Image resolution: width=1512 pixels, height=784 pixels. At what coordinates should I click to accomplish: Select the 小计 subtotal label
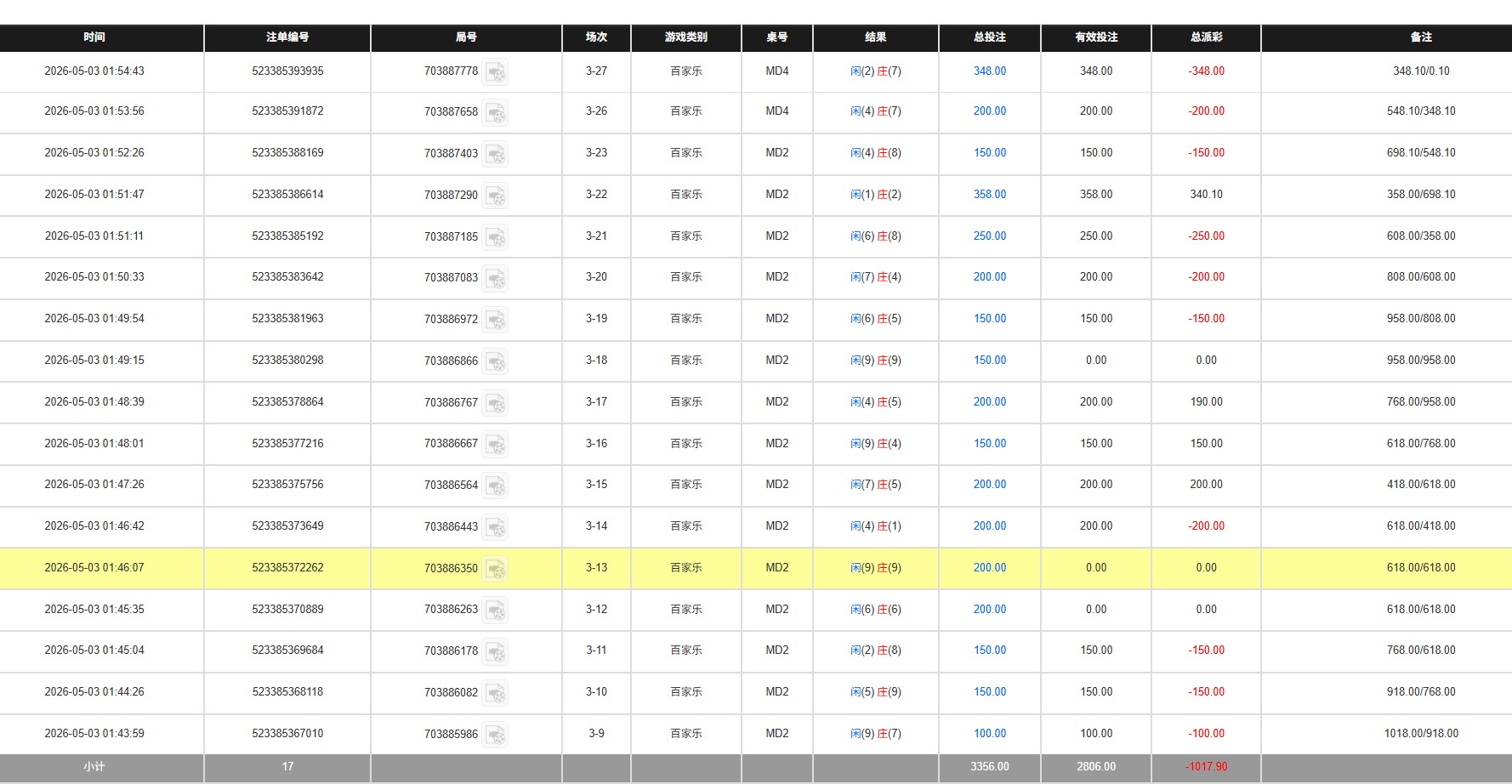94,767
